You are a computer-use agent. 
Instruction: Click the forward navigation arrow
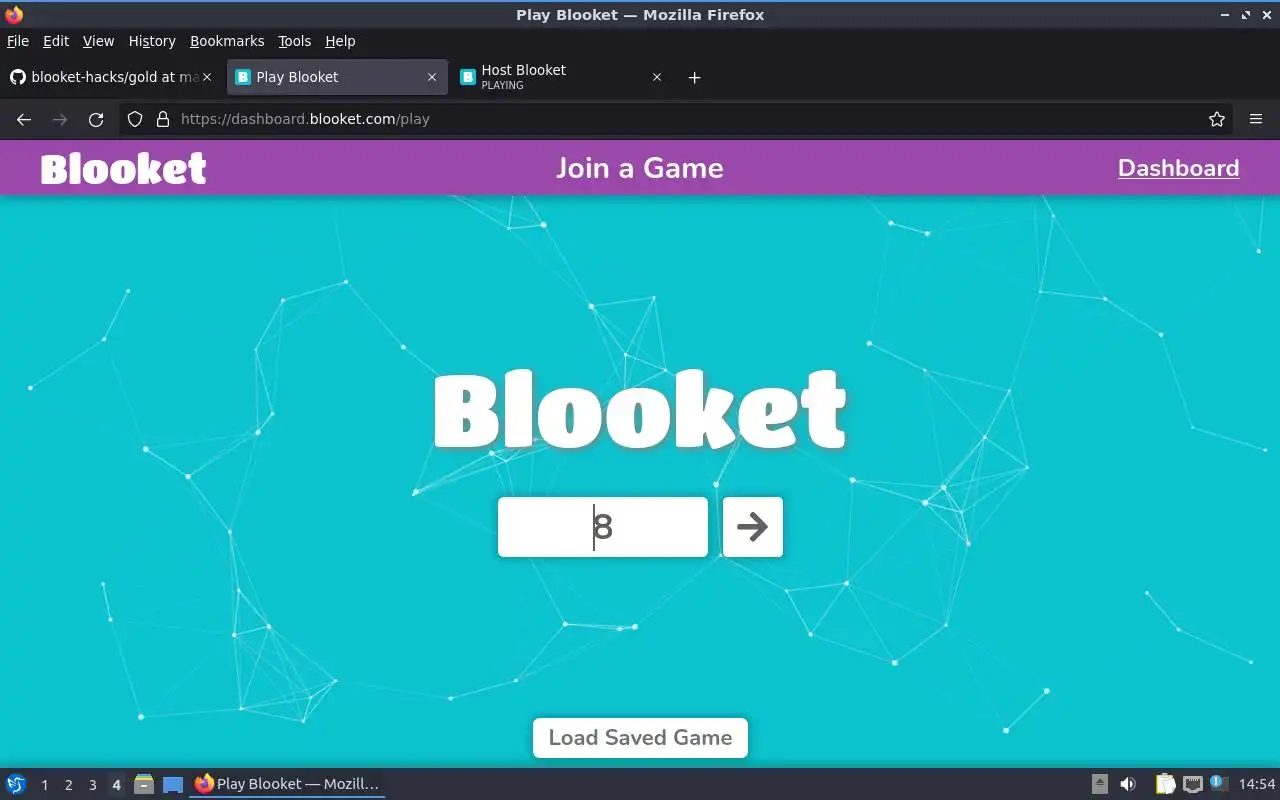[60, 119]
